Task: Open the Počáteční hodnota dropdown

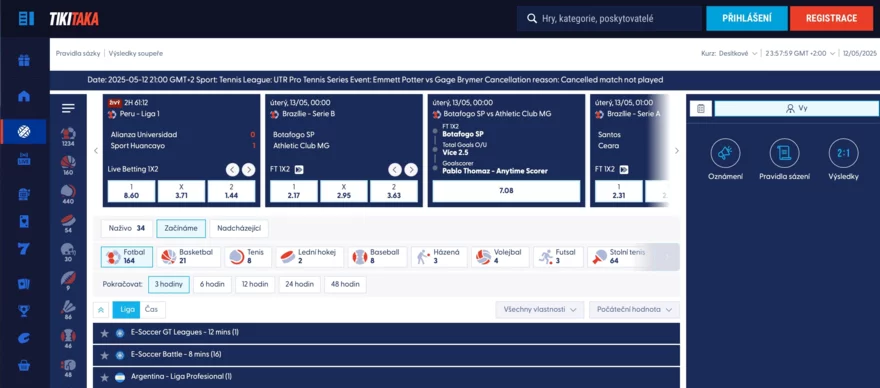Action: pyautogui.click(x=634, y=309)
